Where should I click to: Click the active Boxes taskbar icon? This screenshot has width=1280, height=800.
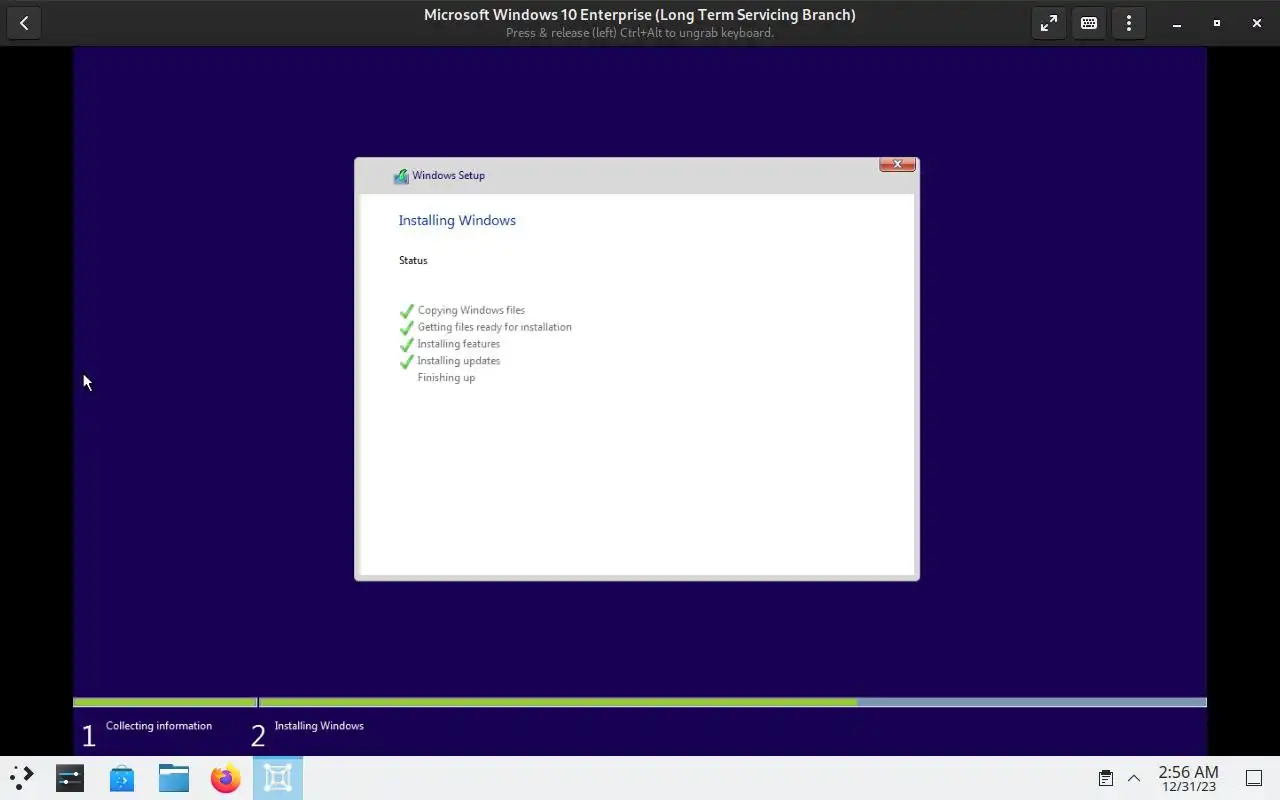tap(278, 778)
